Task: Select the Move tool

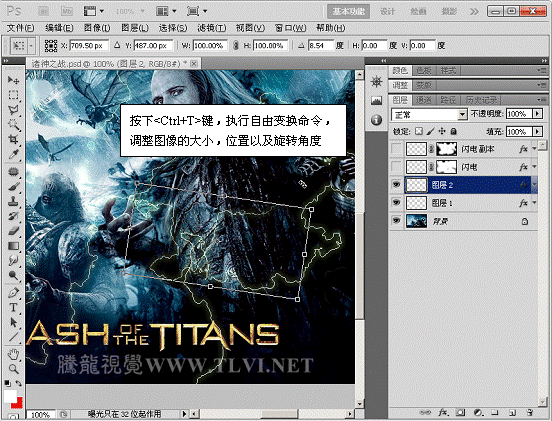Action: [13, 80]
